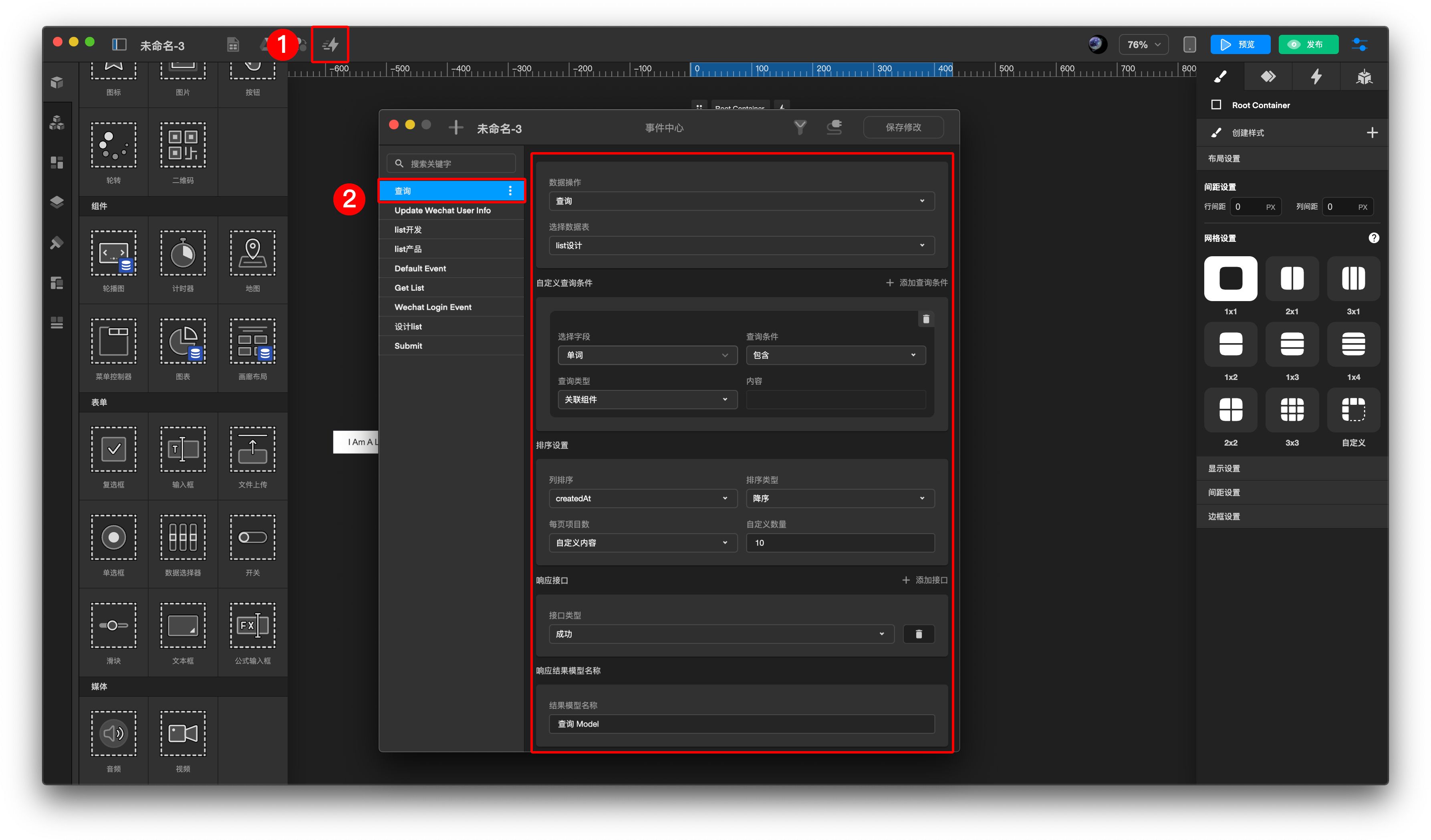Open the page document icon in the toolbar

233,44
